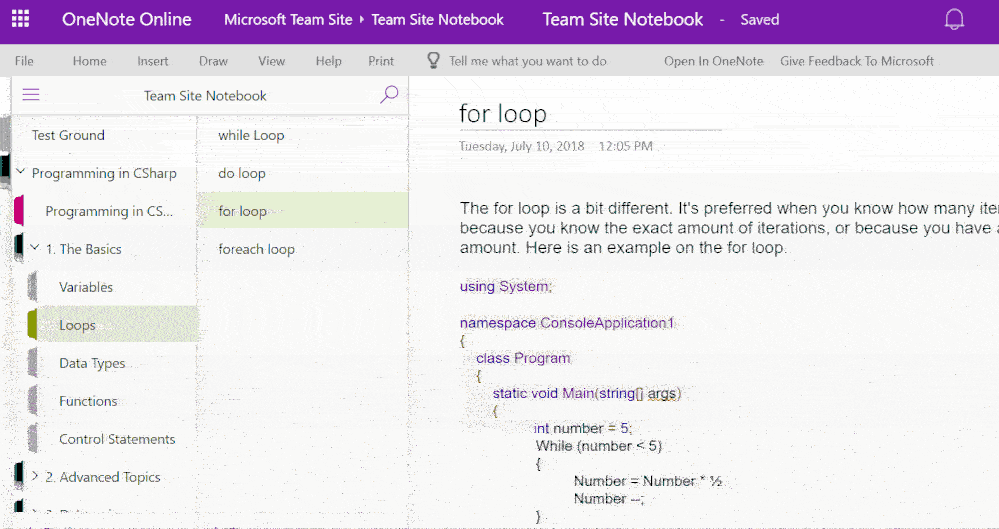Click the 'static void Main' line
The width and height of the screenshot is (999, 529).
coord(587,393)
